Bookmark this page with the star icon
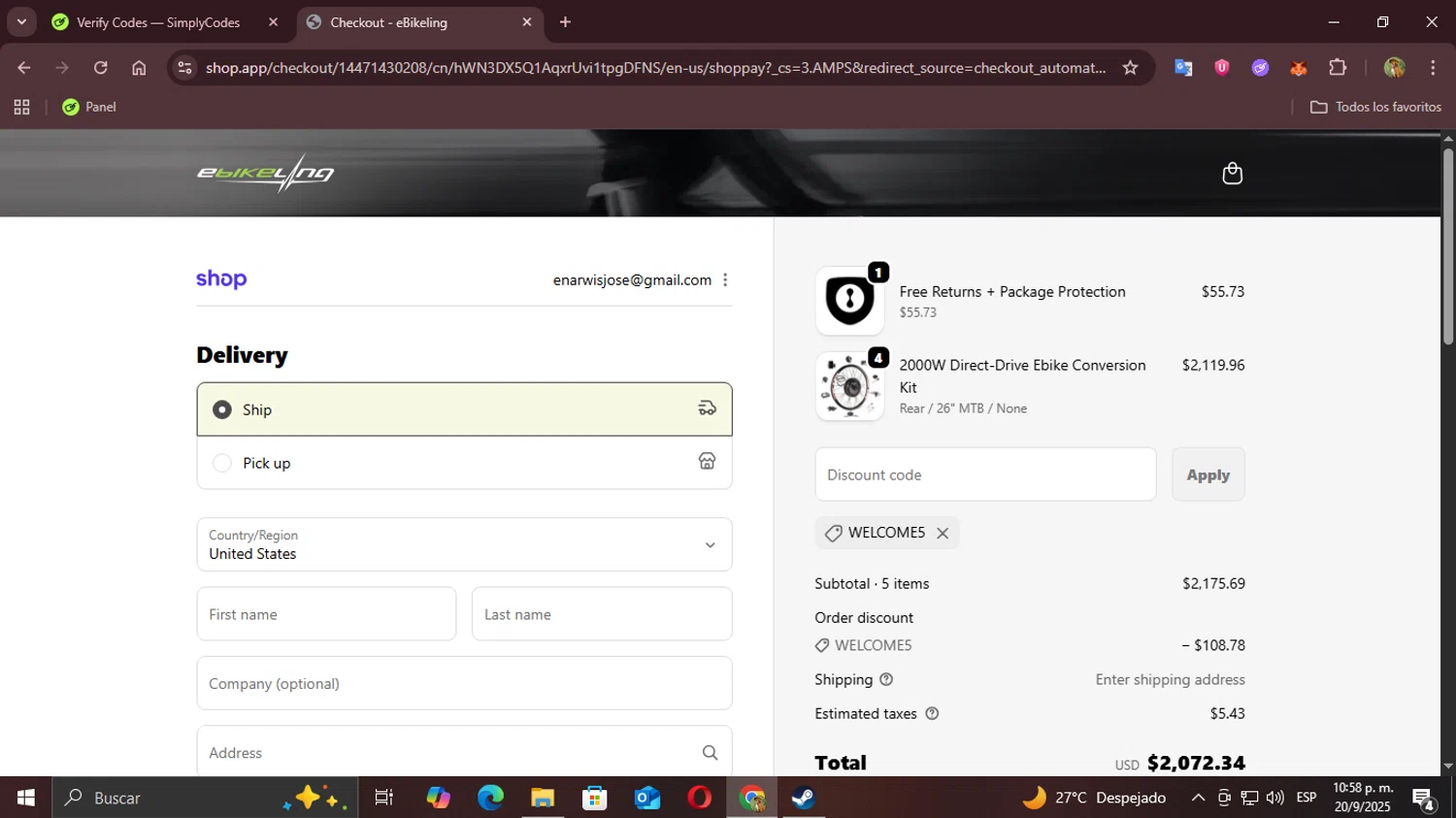 click(1130, 68)
